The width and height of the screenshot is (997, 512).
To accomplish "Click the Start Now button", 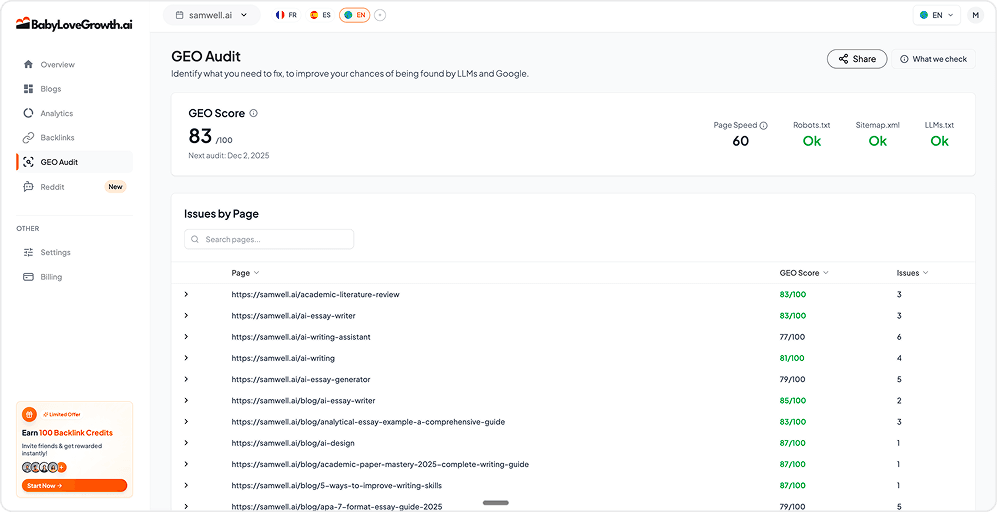I will [74, 486].
